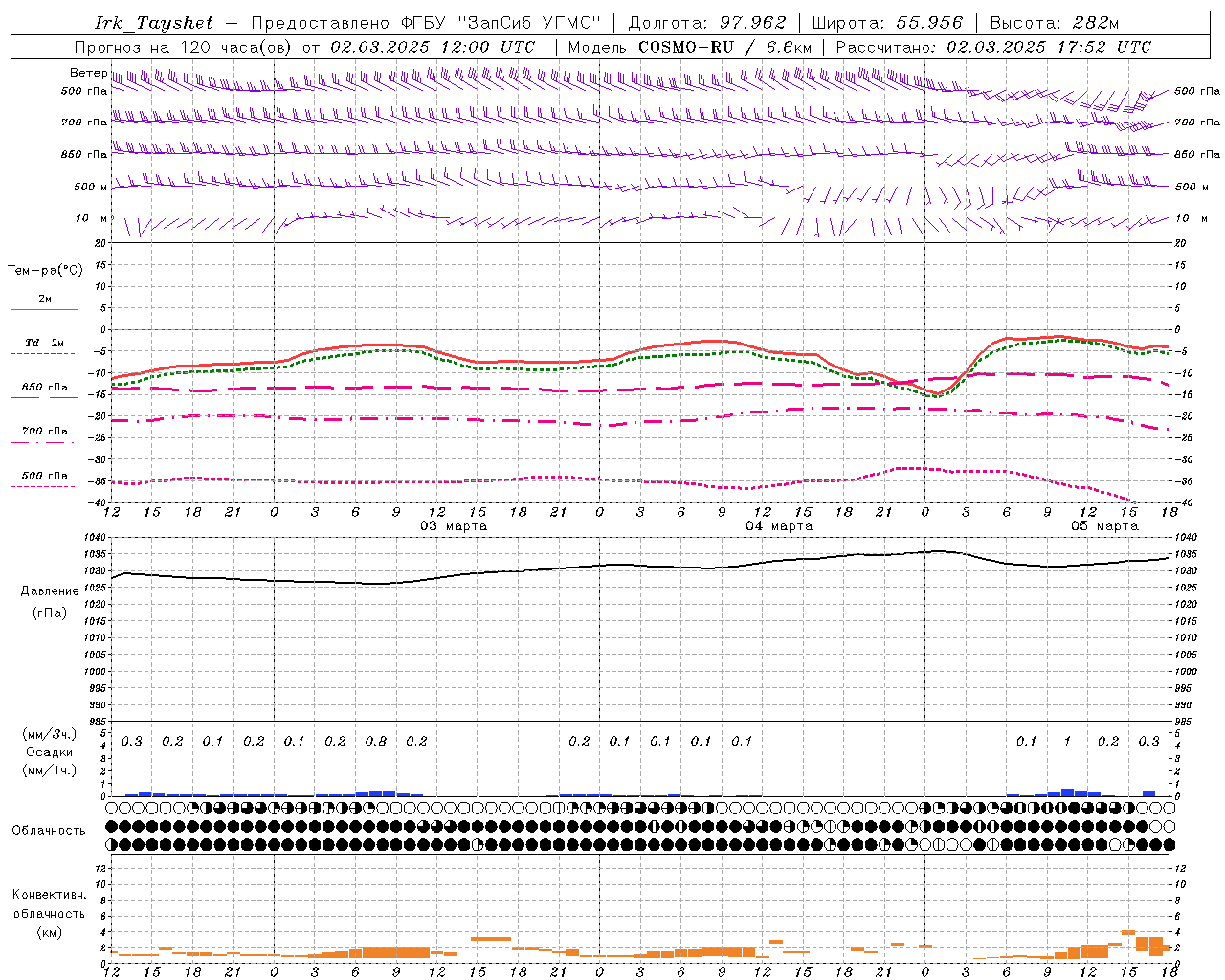Select the 'Предоставлено ФГБУ "ЗапСиб УГМС"' text
The width and height of the screenshot is (1225, 980).
click(426, 23)
